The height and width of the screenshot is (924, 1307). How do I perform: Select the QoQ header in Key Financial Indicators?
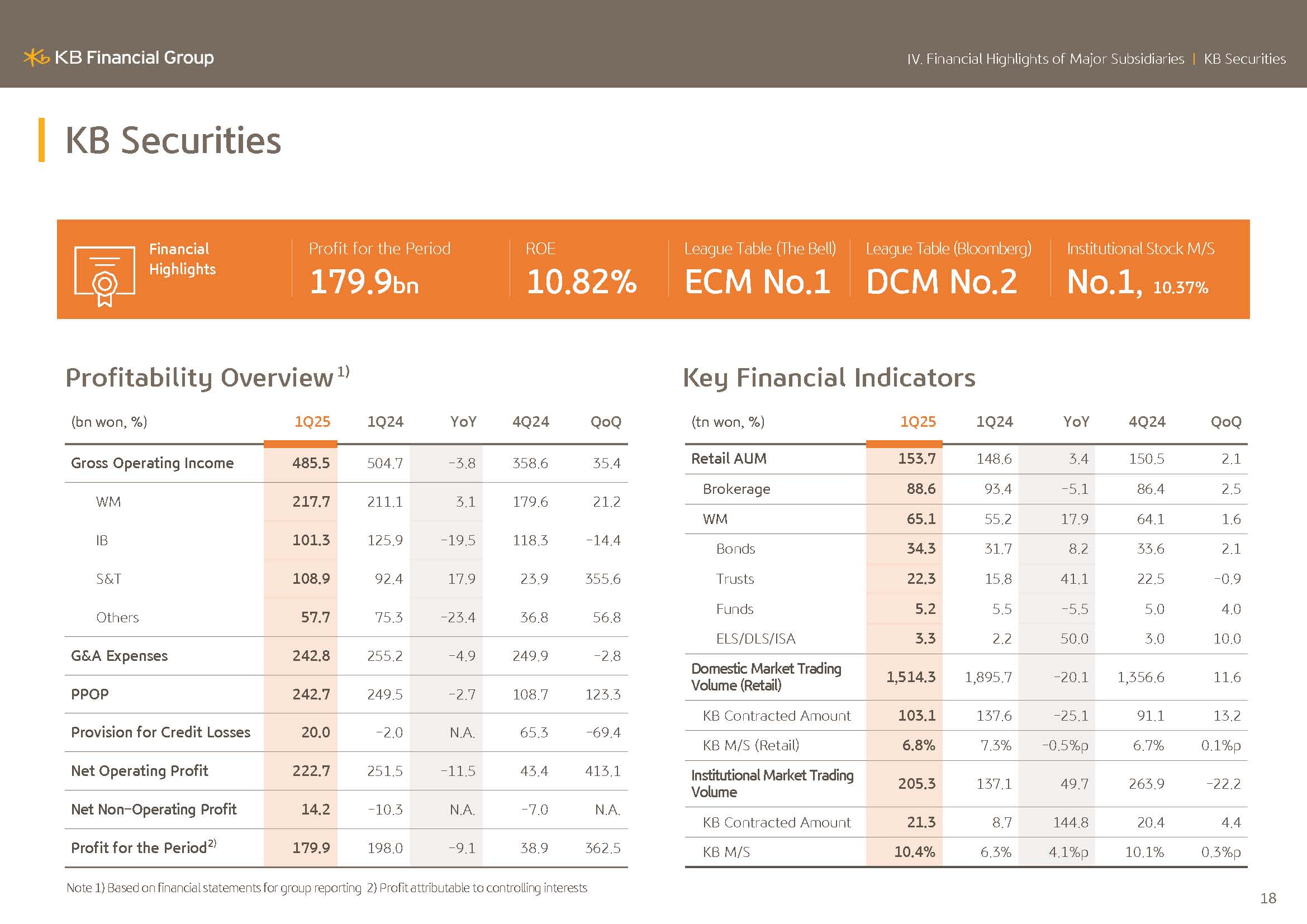[1225, 422]
